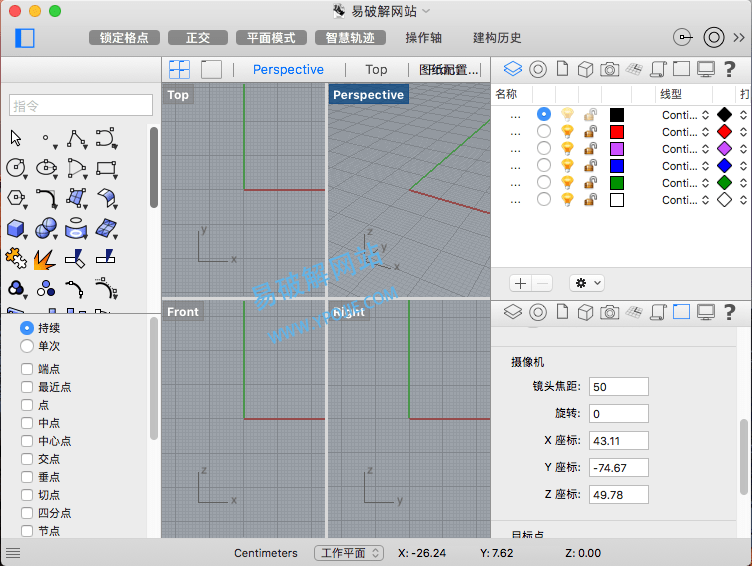Switch to the Top viewport tab
Screen dimensions: 752x566
(x=376, y=70)
